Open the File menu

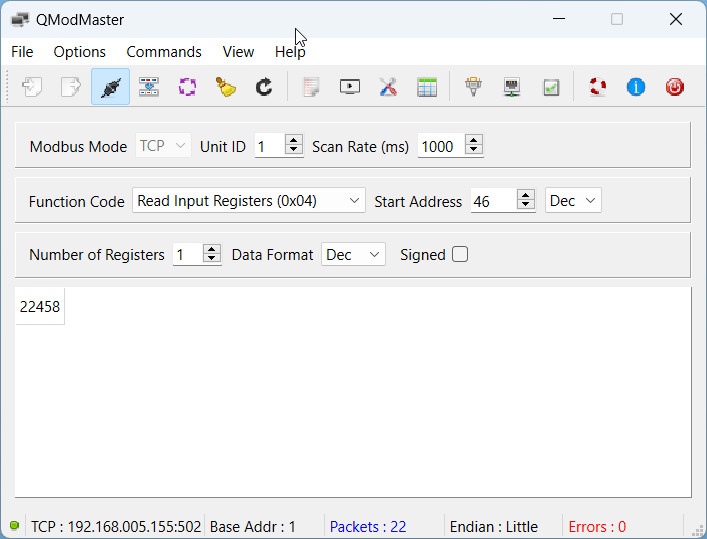(22, 52)
